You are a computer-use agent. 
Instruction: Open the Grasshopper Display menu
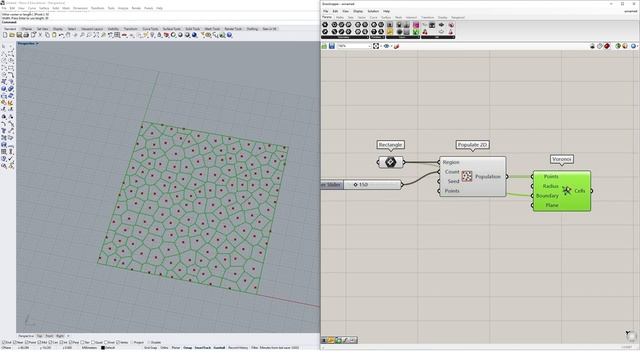[x=358, y=11]
